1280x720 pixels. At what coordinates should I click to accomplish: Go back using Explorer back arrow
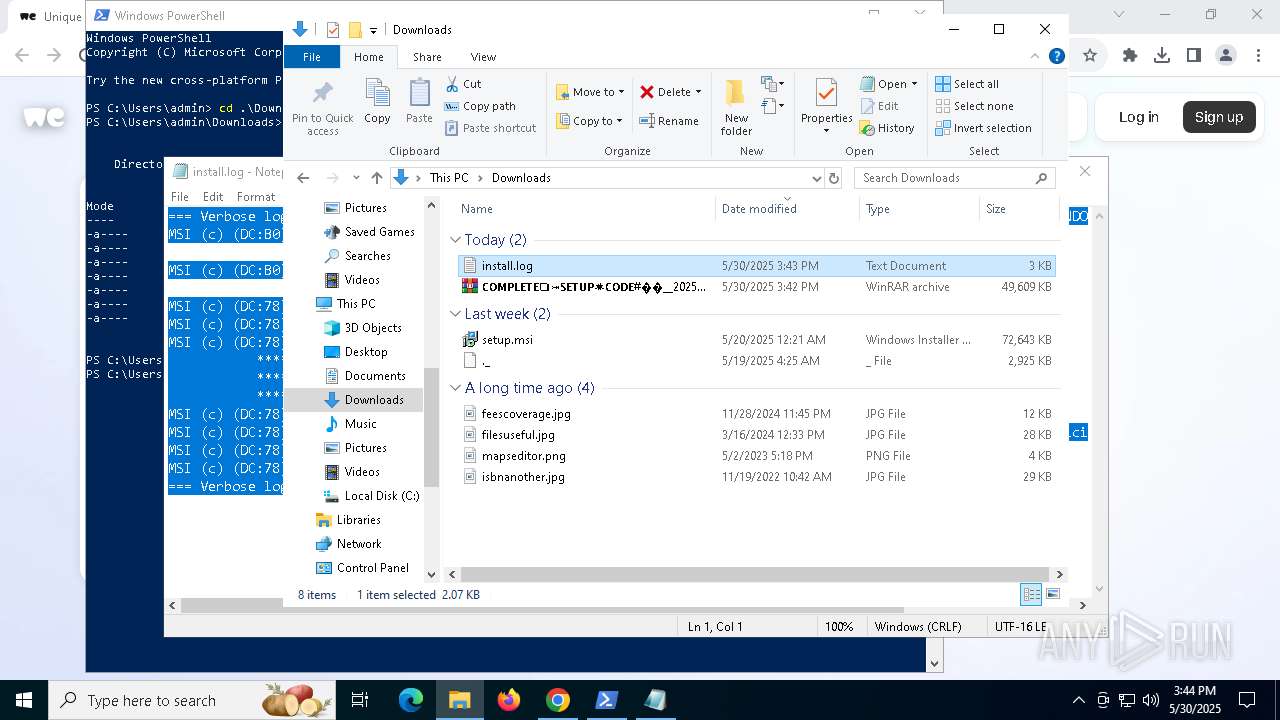(304, 178)
